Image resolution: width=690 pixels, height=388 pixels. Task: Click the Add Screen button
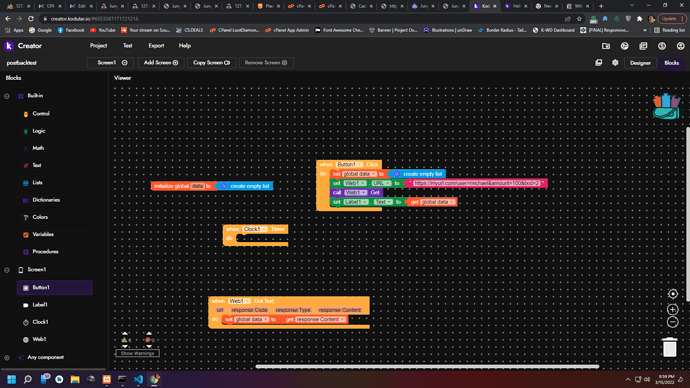pyautogui.click(x=161, y=63)
